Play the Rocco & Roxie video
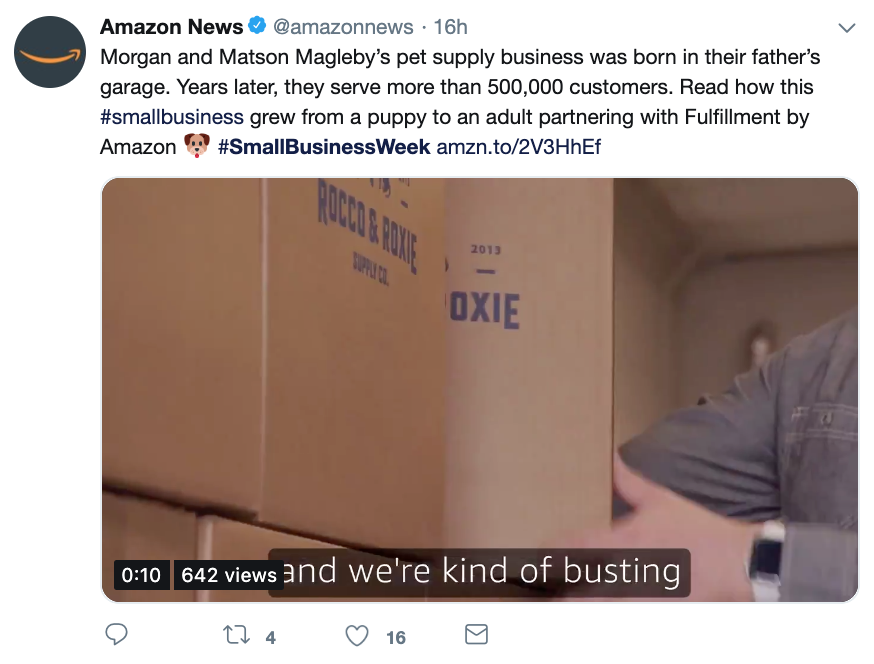874x664 pixels. [x=480, y=390]
